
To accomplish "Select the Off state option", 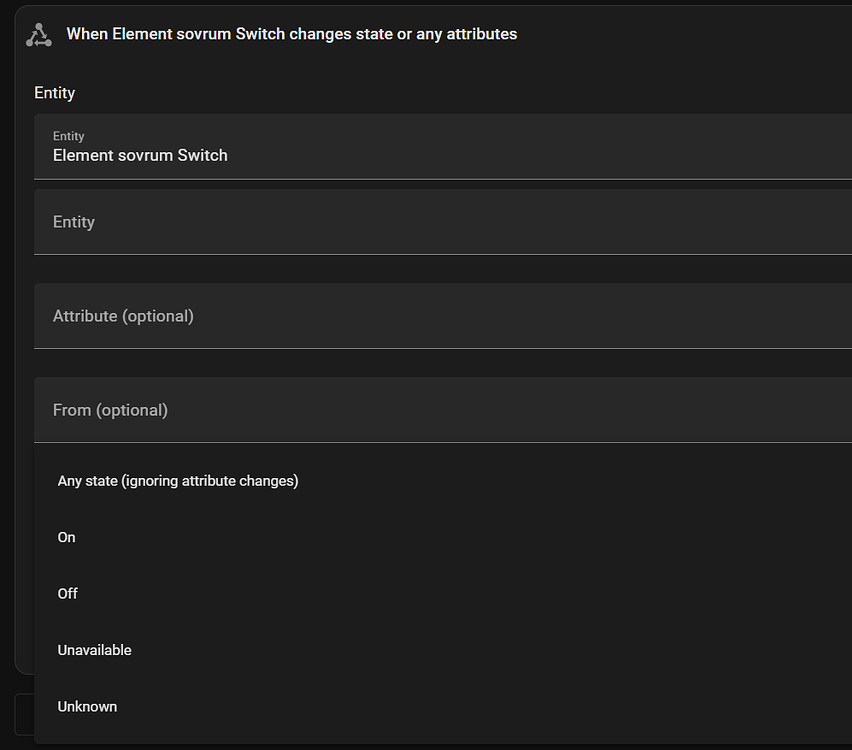I will pos(67,593).
